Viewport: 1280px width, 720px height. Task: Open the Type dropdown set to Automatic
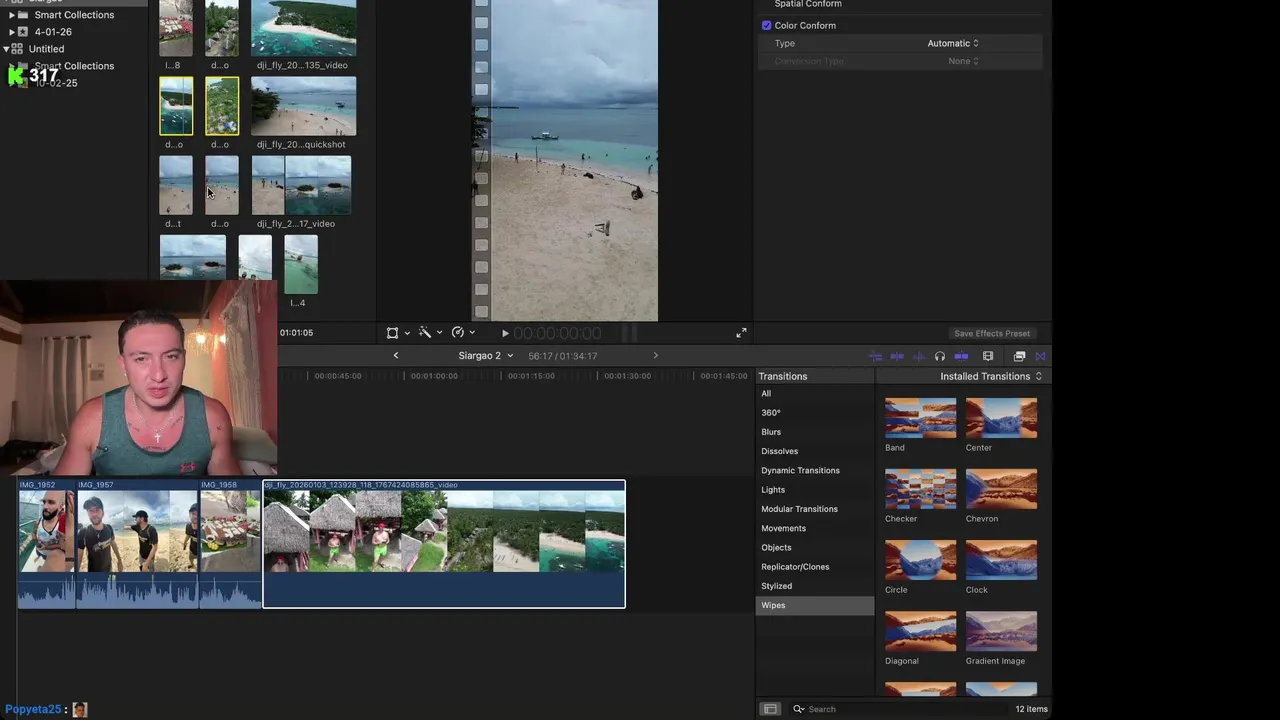[x=953, y=44]
